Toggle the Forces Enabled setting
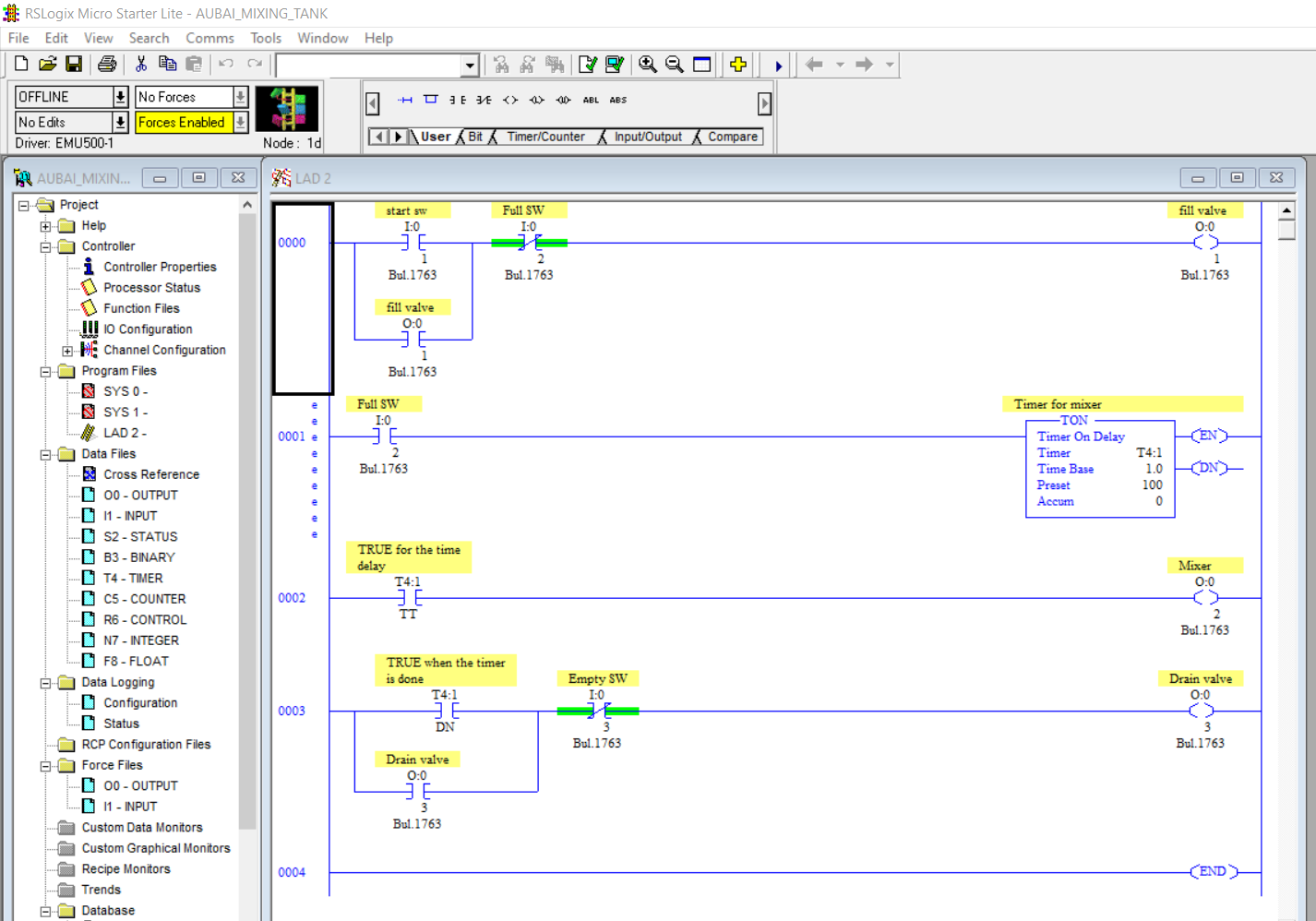 click(x=185, y=121)
